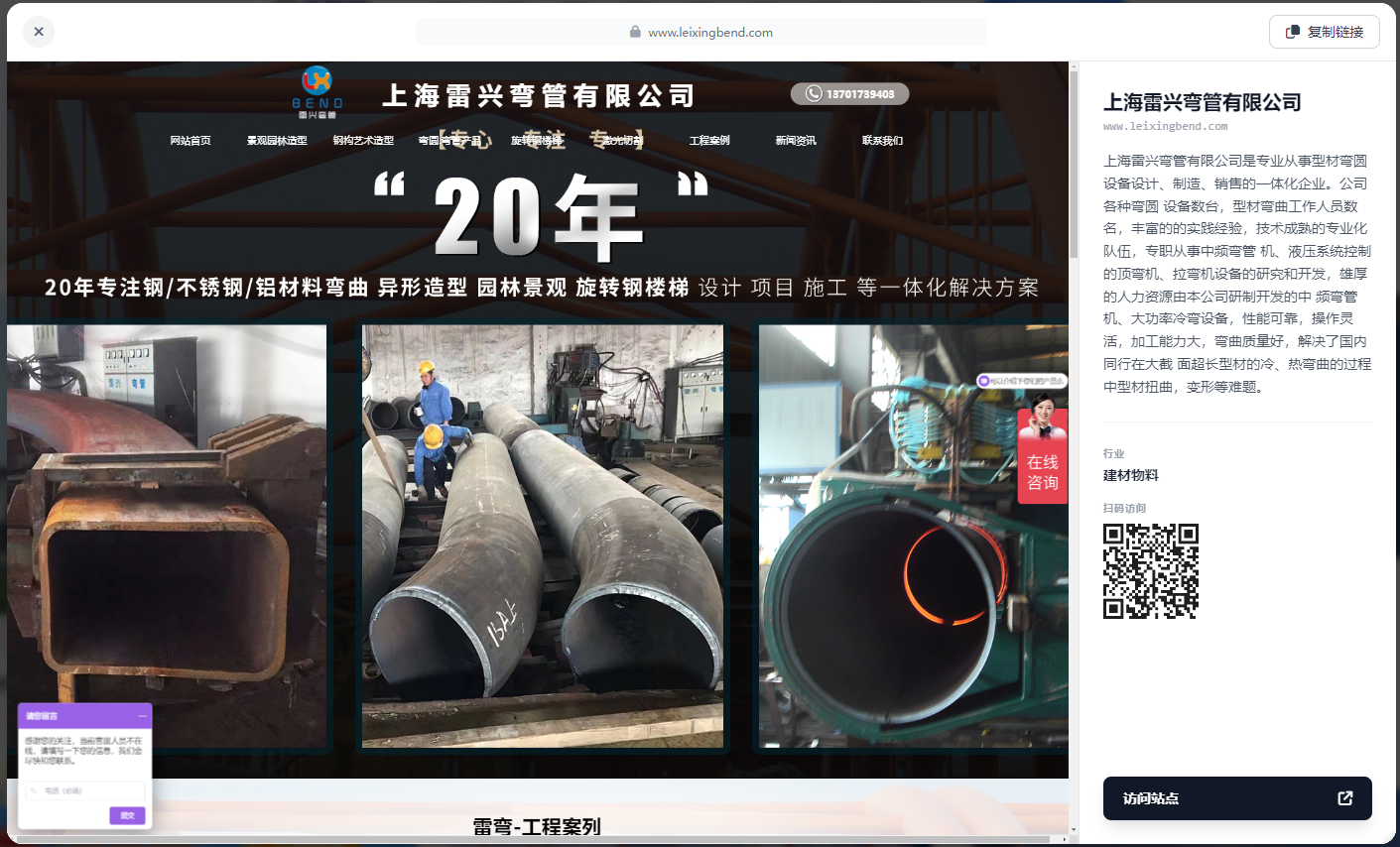Click the copy icon in 复制链接 button
1400x847 pixels.
1292,32
